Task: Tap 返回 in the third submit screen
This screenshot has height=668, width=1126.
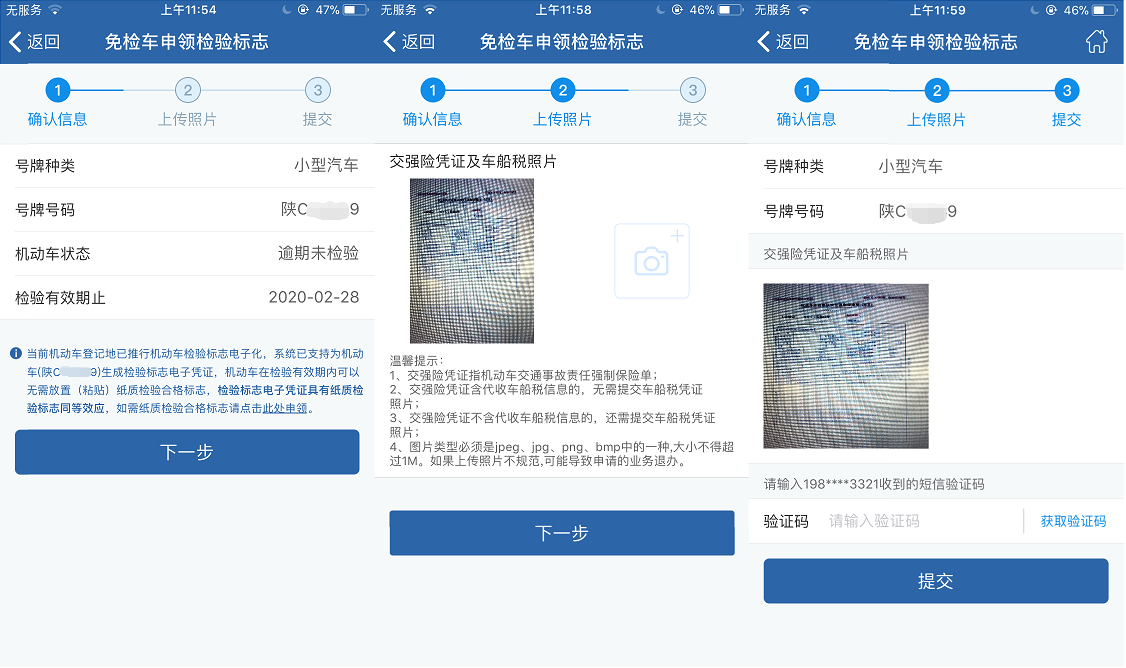Action: [x=783, y=42]
